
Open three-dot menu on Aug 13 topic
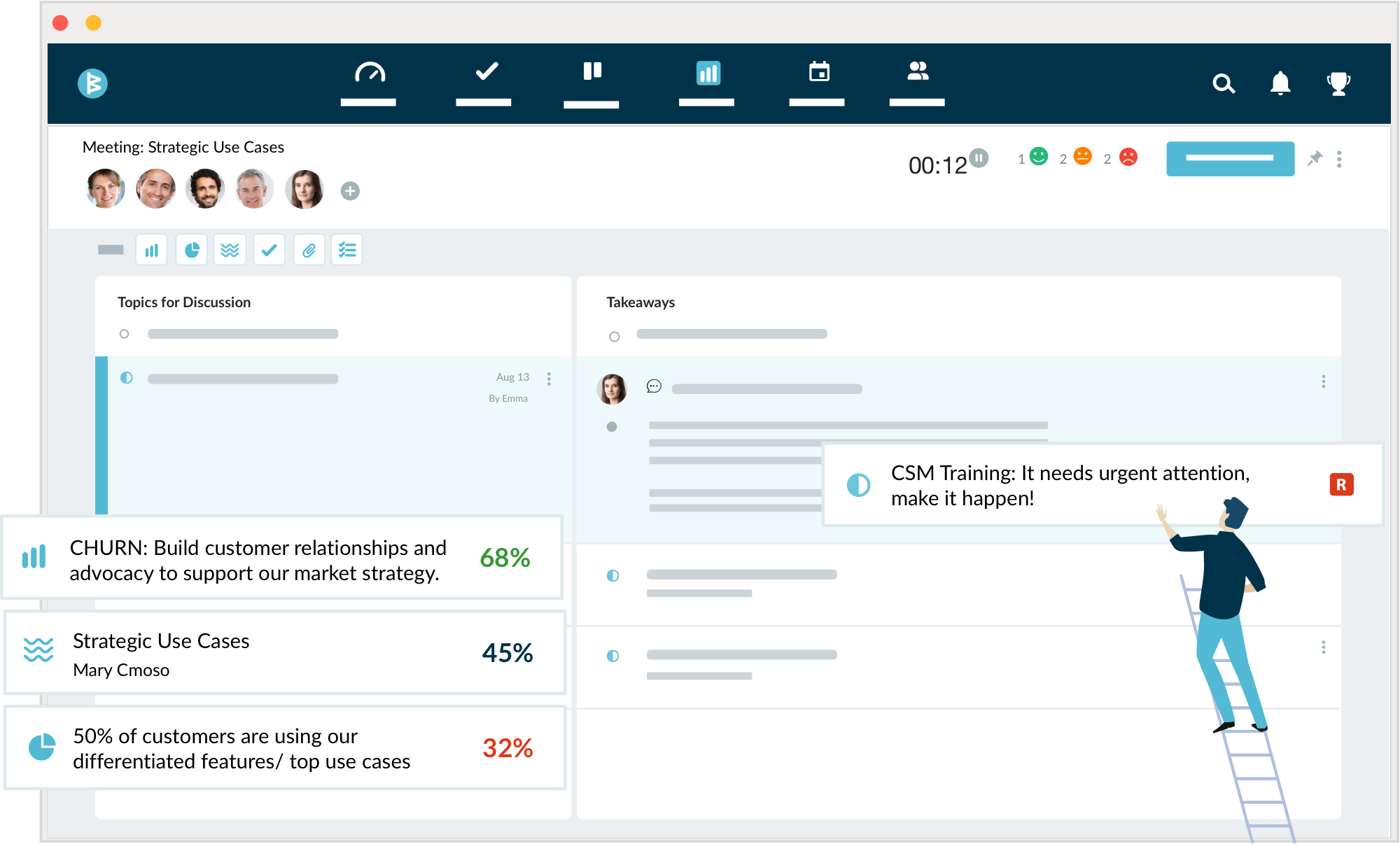549,379
